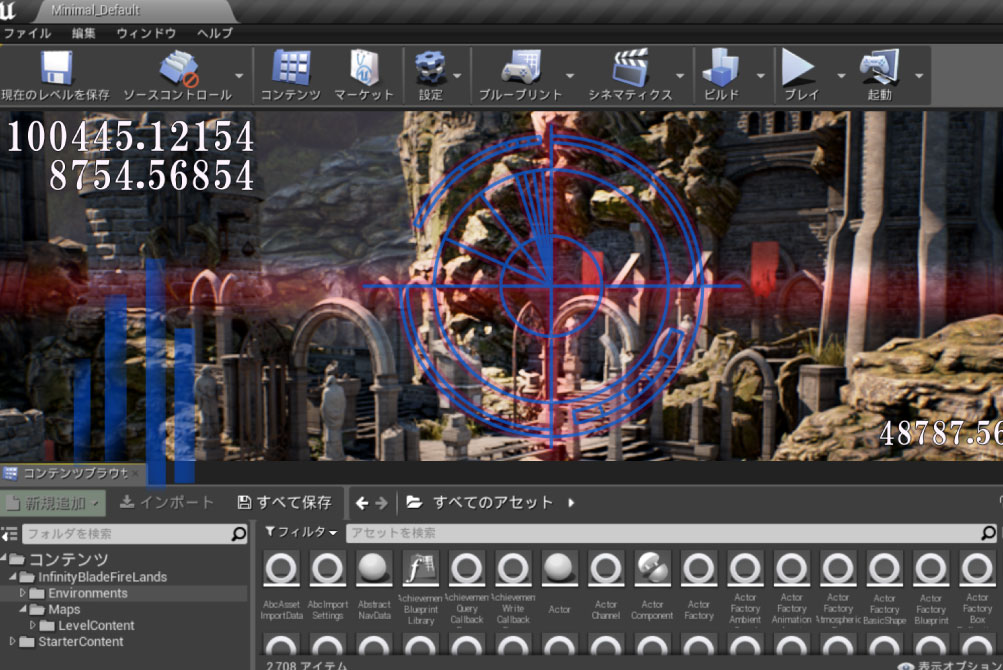Select Abstract NavData asset
This screenshot has width=1003, height=670.
374,586
